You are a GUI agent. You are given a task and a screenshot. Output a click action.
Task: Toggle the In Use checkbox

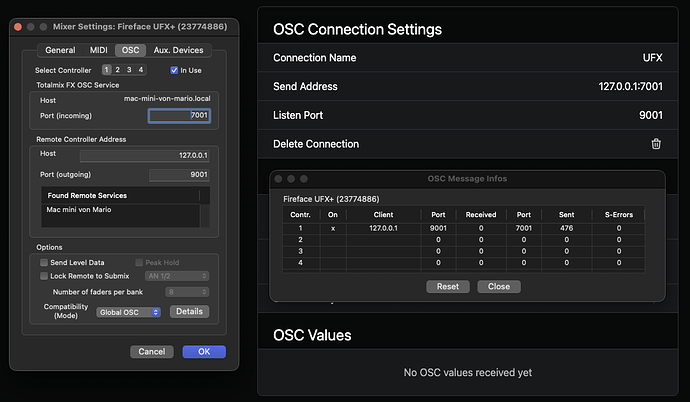point(174,70)
